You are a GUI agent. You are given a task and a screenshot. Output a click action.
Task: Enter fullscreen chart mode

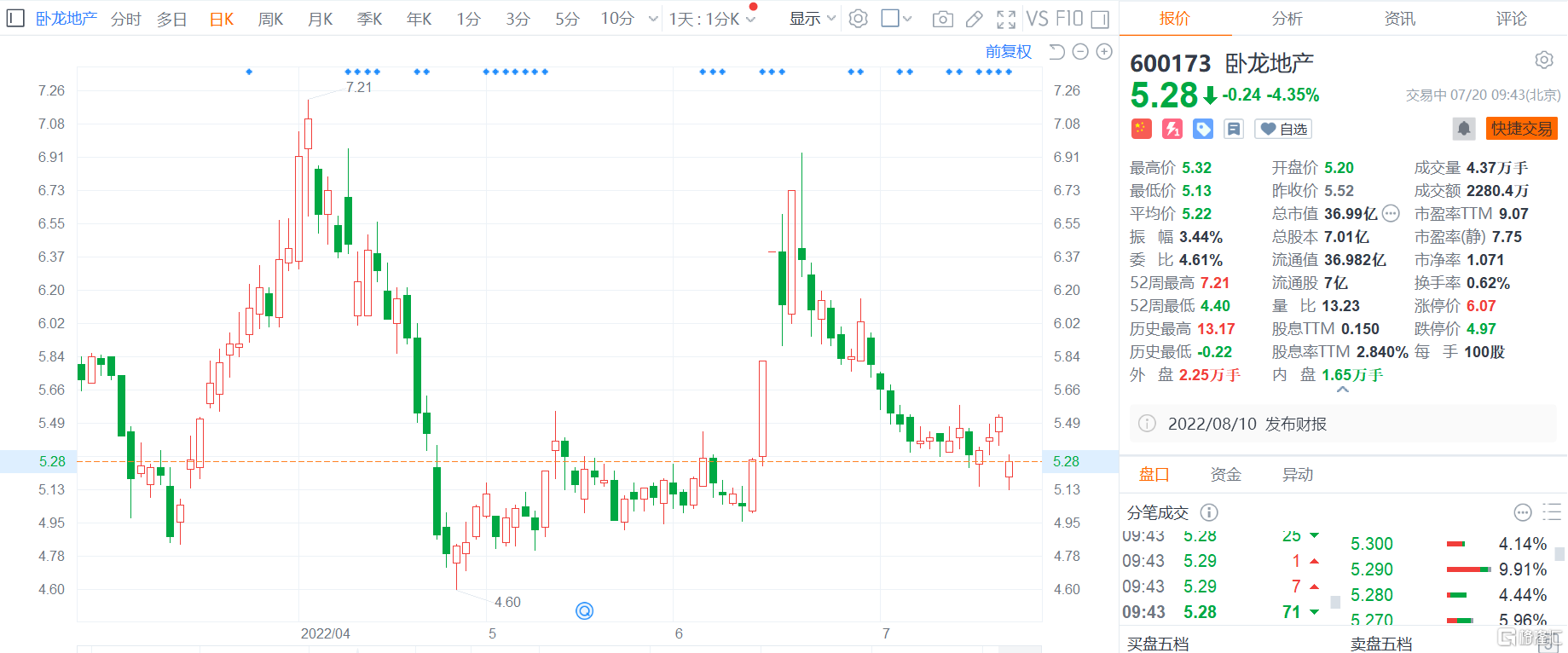(1006, 19)
